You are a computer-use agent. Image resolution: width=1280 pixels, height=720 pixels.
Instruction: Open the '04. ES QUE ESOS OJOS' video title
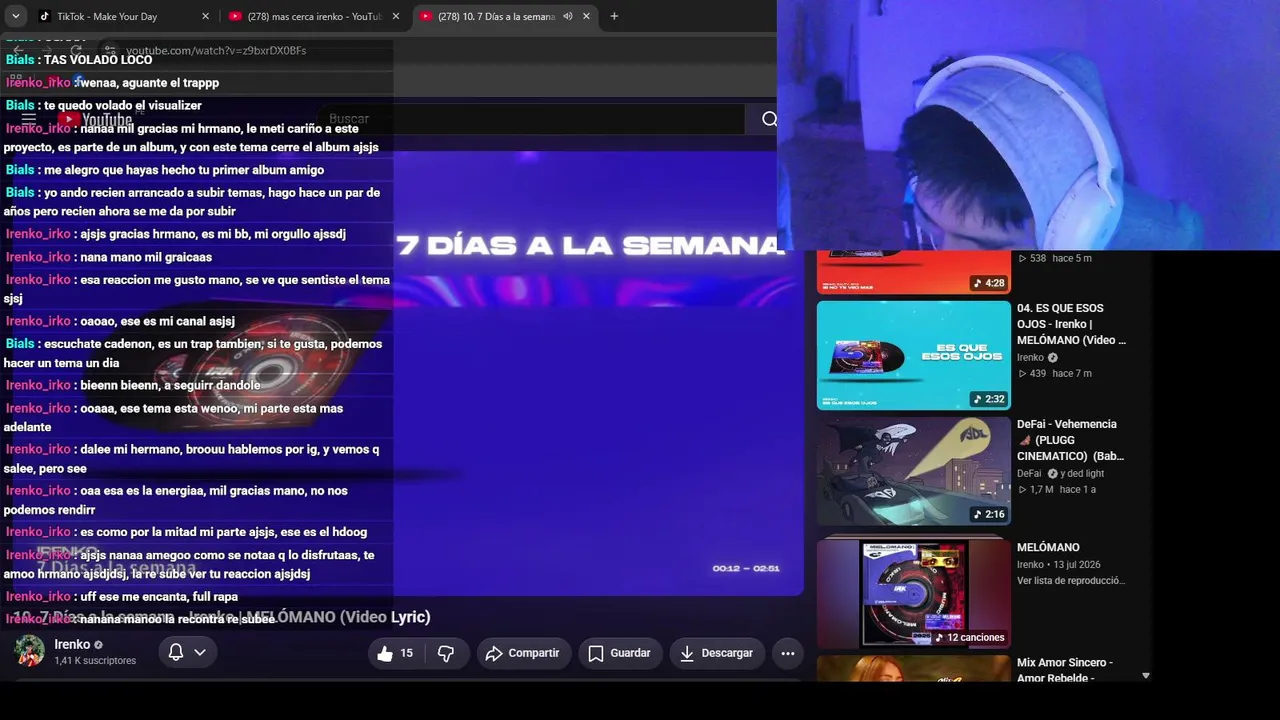point(1071,324)
